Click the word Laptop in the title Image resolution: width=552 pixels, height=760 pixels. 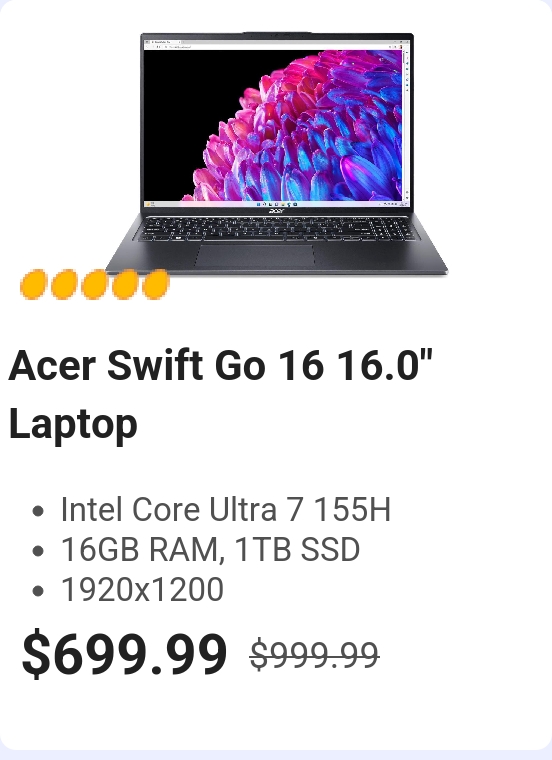point(73,424)
